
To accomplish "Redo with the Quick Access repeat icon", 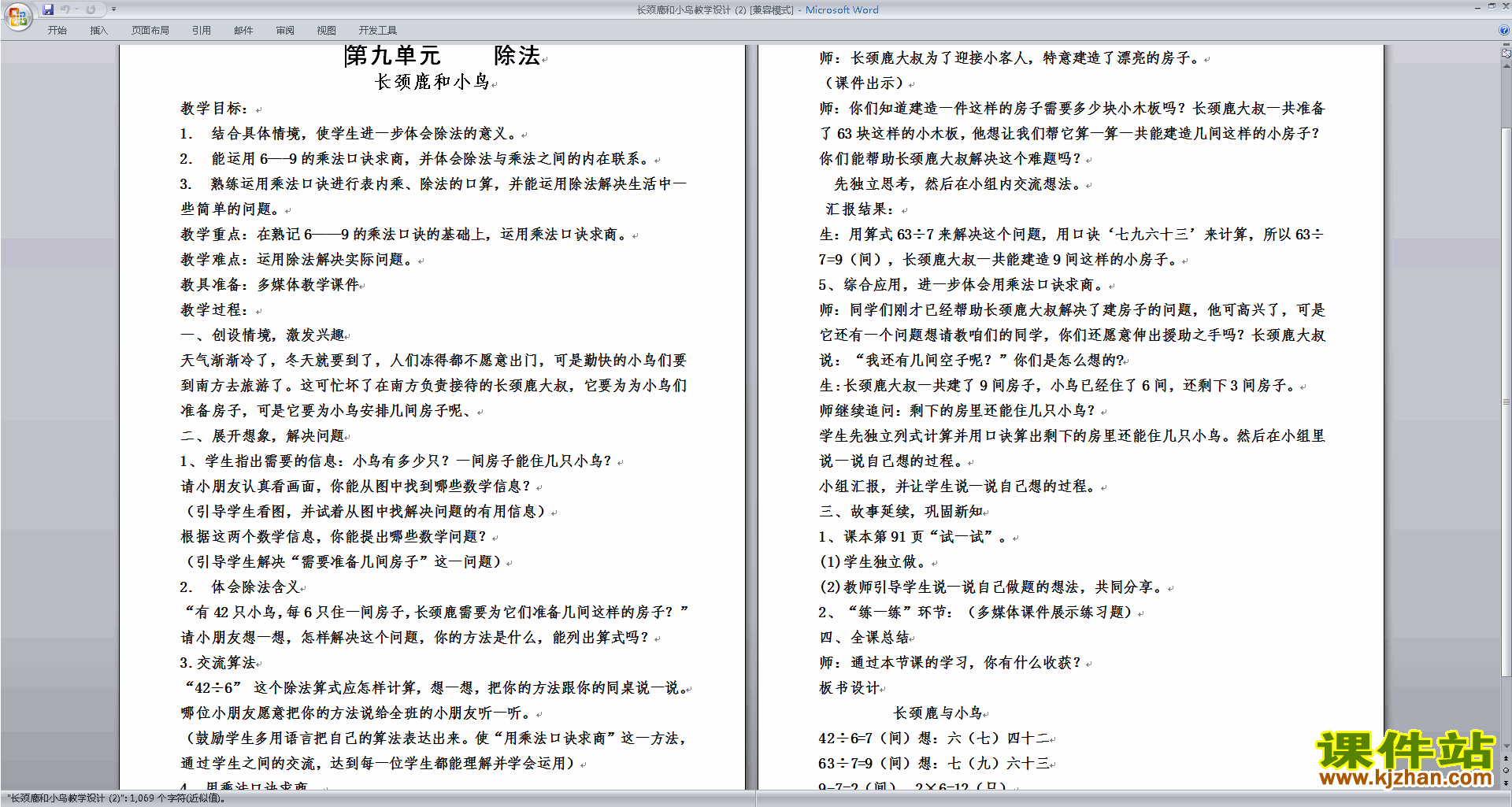I will click(91, 9).
